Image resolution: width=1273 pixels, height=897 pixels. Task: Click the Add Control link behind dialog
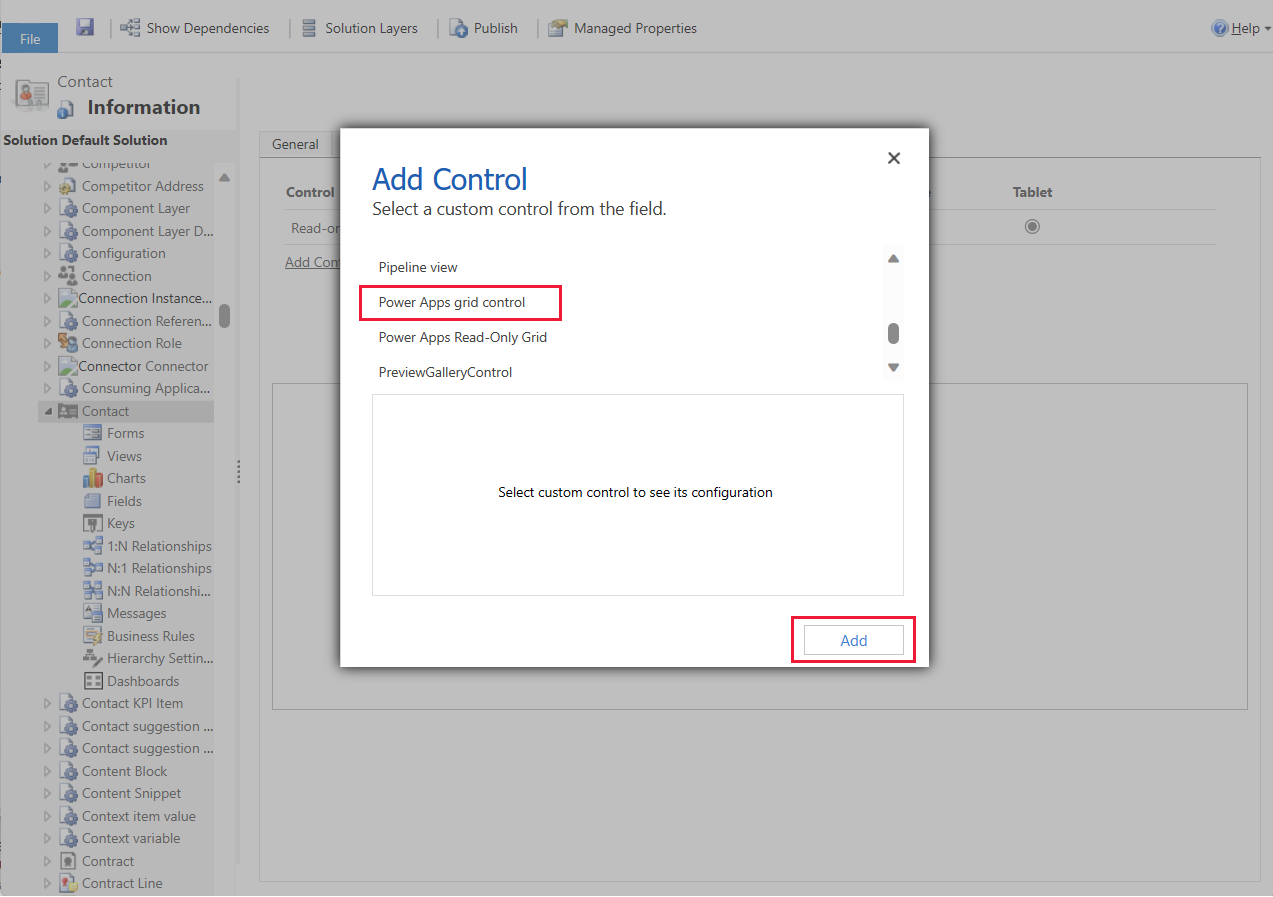[312, 262]
